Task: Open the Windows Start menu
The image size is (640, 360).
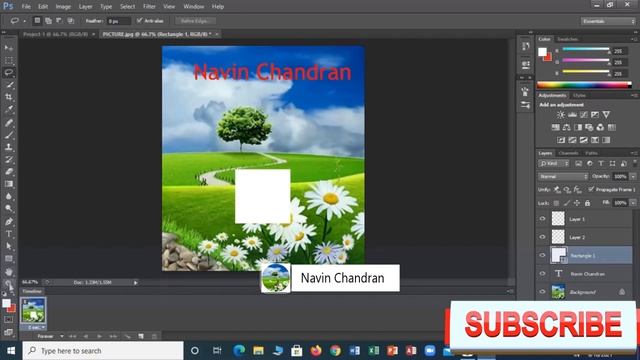Action: point(11,351)
